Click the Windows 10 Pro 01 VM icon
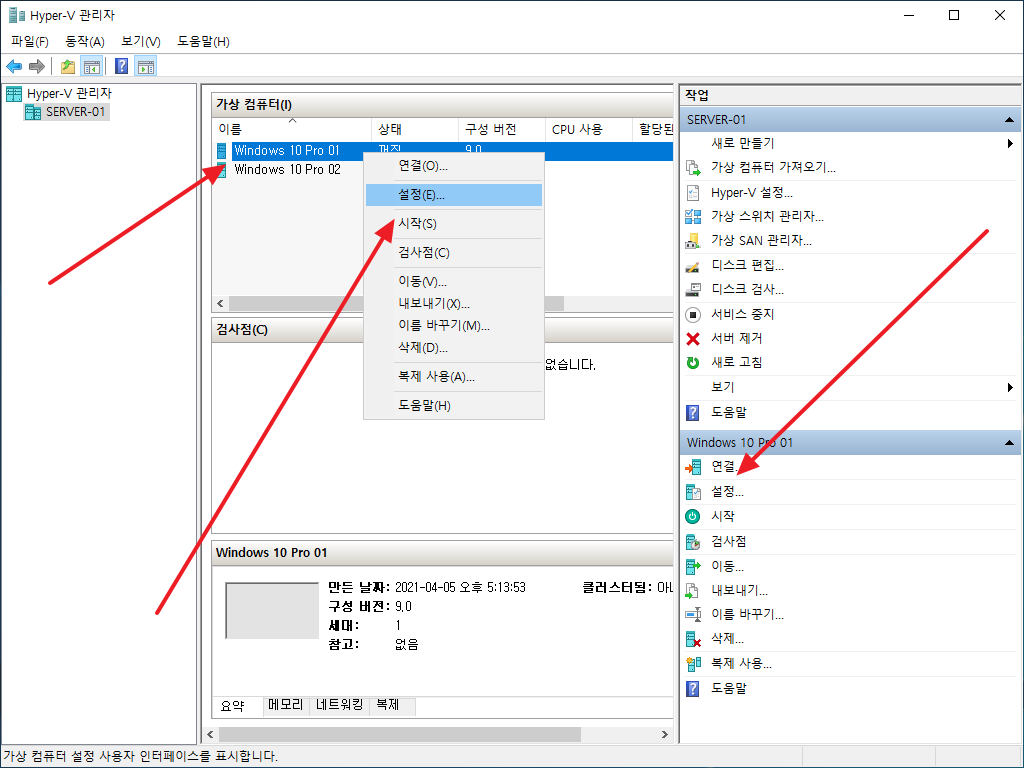 coord(221,151)
